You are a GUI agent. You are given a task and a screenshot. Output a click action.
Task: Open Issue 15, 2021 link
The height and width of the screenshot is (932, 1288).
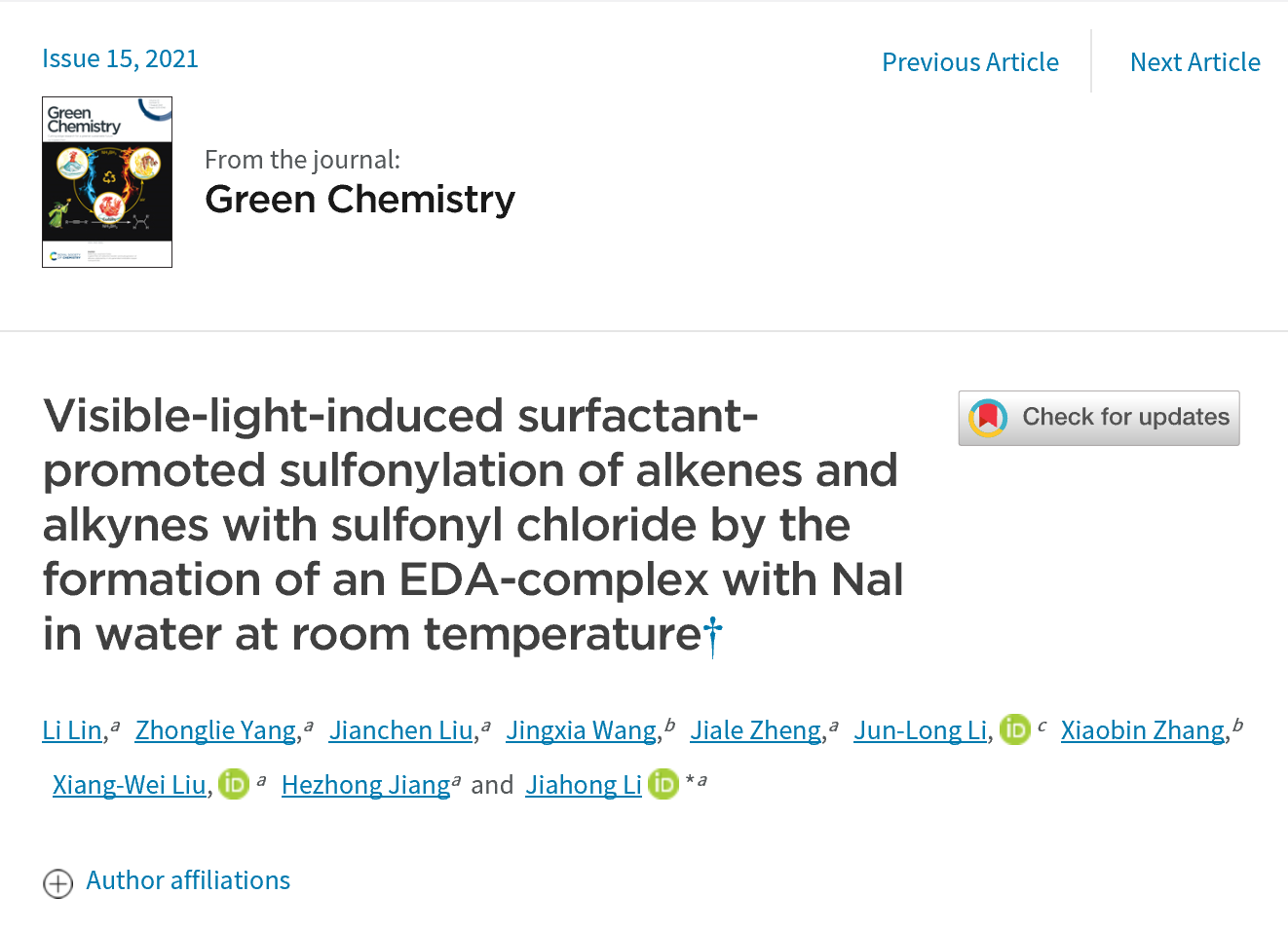(x=120, y=58)
